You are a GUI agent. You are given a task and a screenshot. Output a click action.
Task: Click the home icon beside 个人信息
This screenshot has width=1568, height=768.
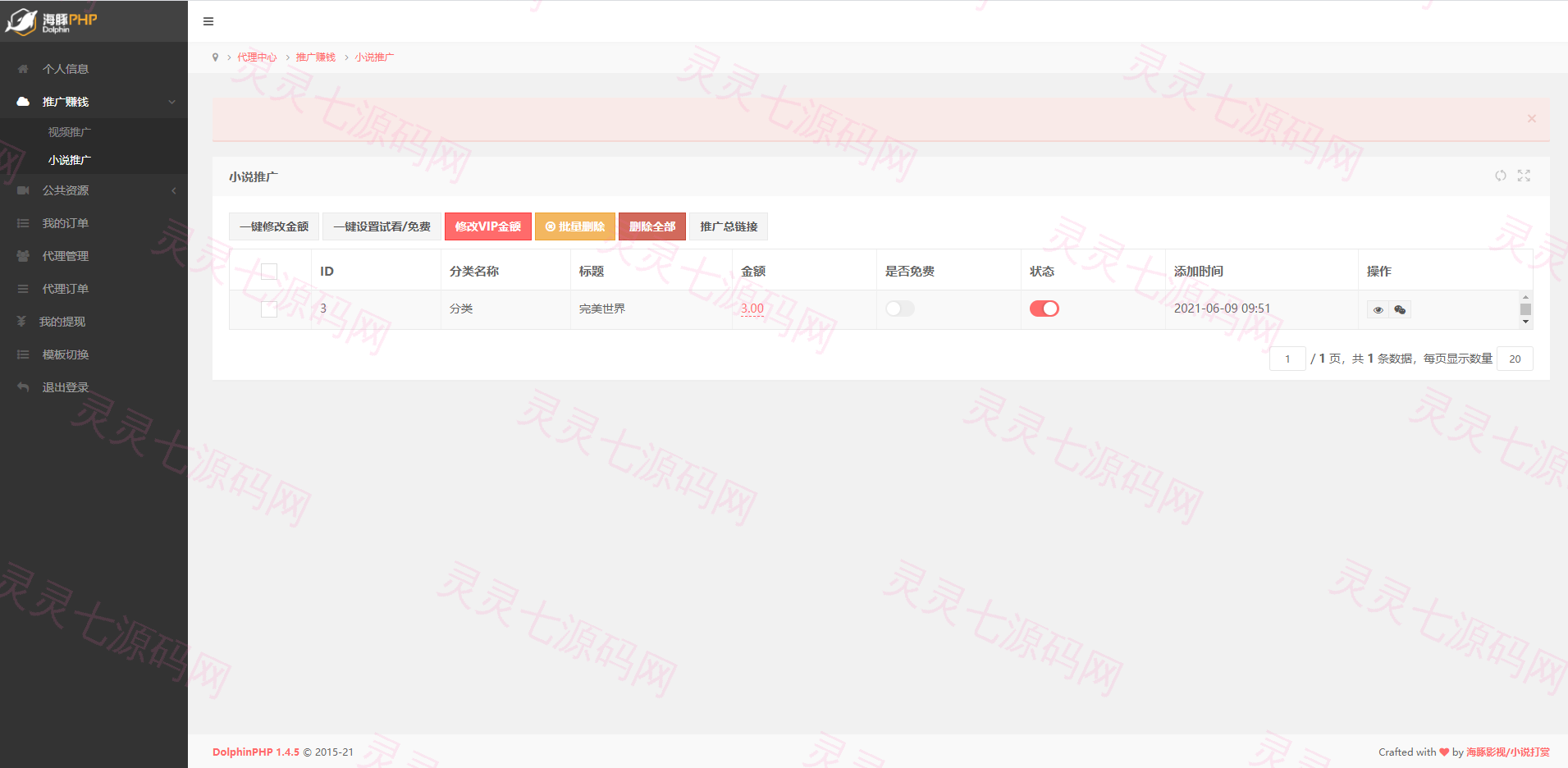click(x=23, y=69)
